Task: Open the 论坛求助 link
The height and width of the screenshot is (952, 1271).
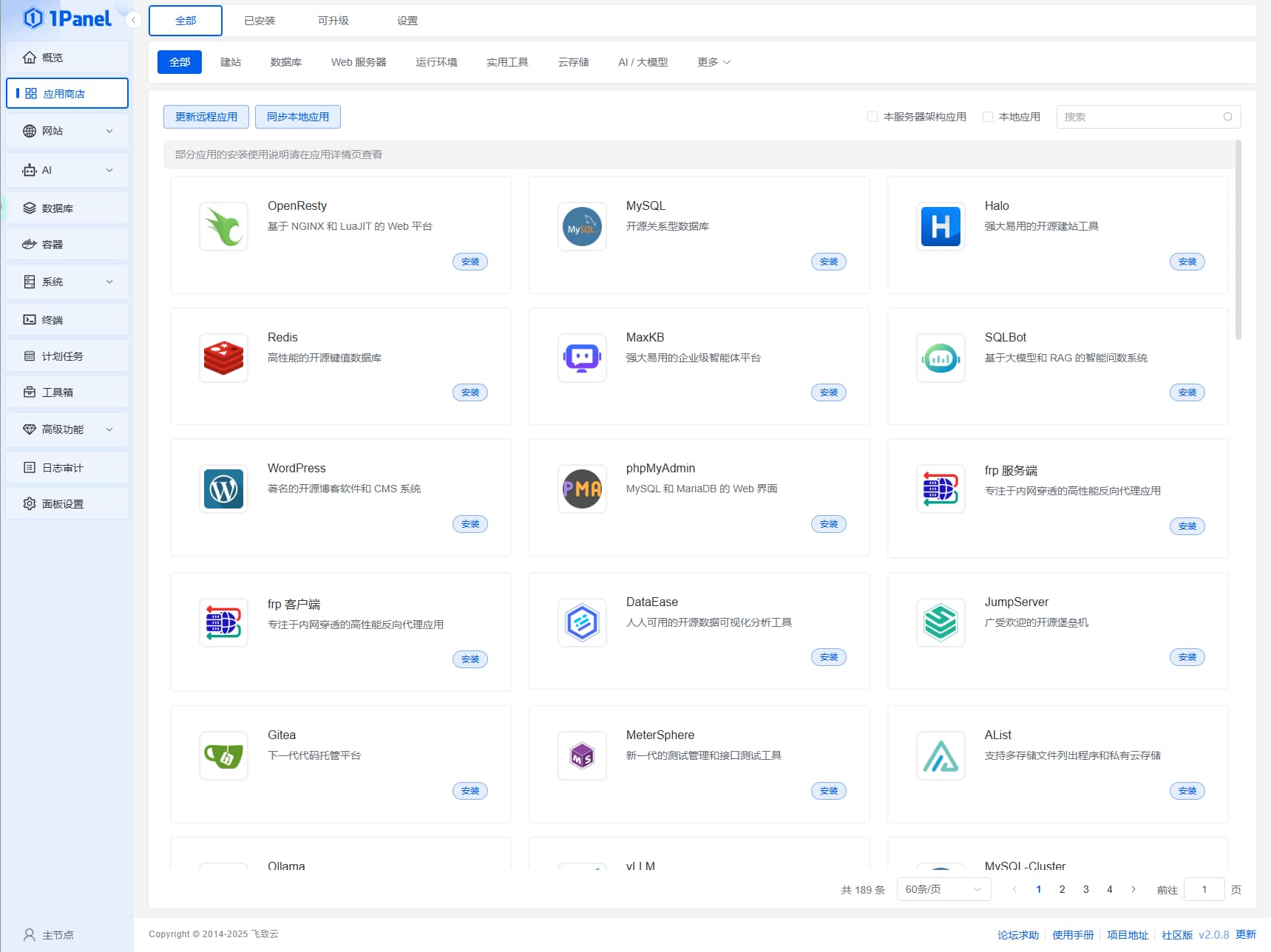Action: click(1018, 935)
